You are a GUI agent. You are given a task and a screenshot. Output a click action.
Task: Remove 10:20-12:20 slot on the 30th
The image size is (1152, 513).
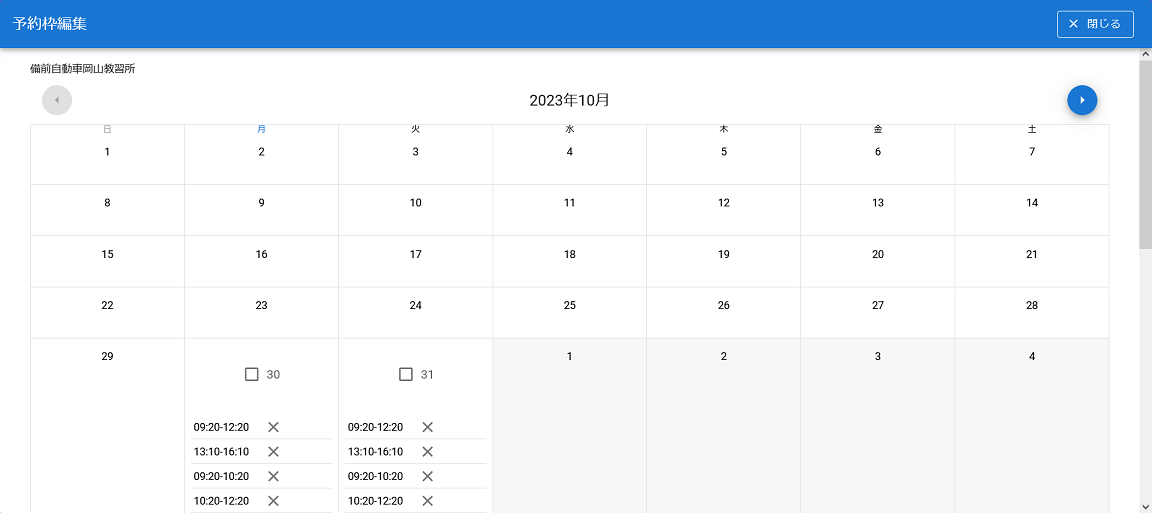coord(273,501)
